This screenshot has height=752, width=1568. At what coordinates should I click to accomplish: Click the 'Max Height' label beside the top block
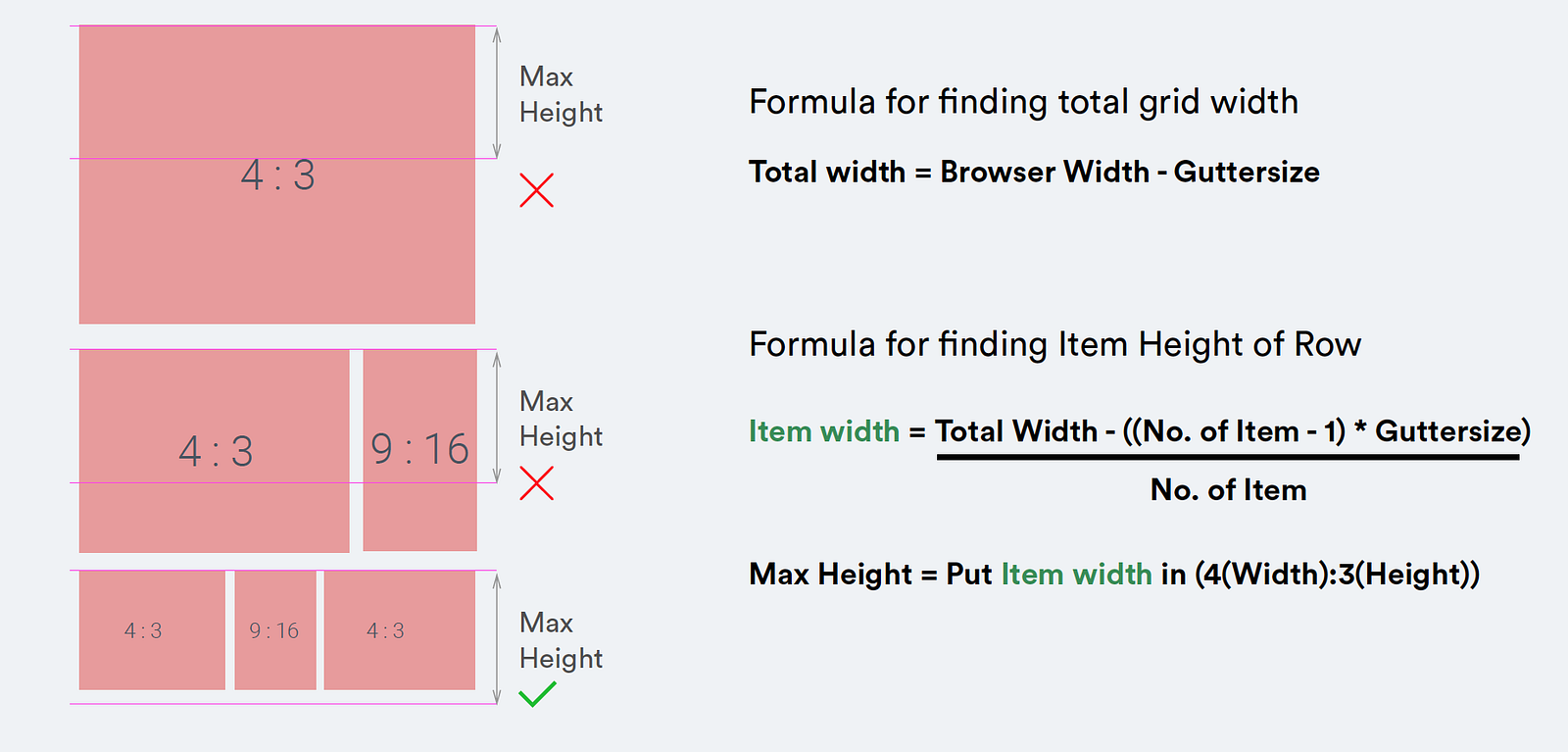point(561,94)
